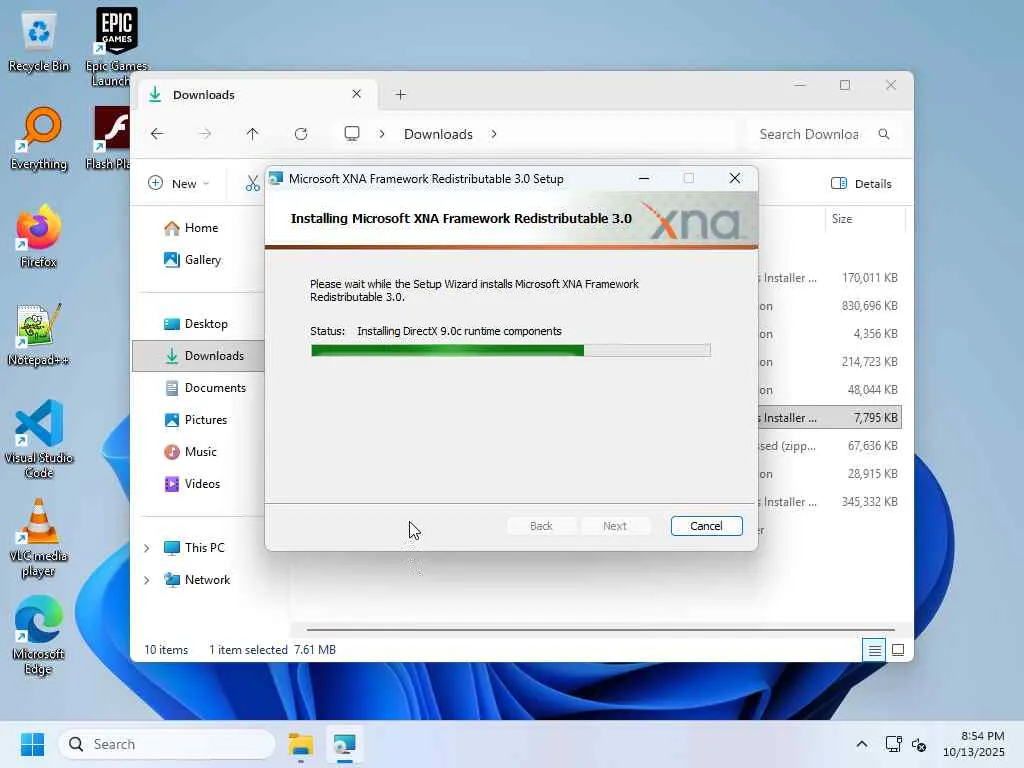Launch Epic Games Launcher desktop shortcut
The height and width of the screenshot is (768, 1024).
coord(116,47)
